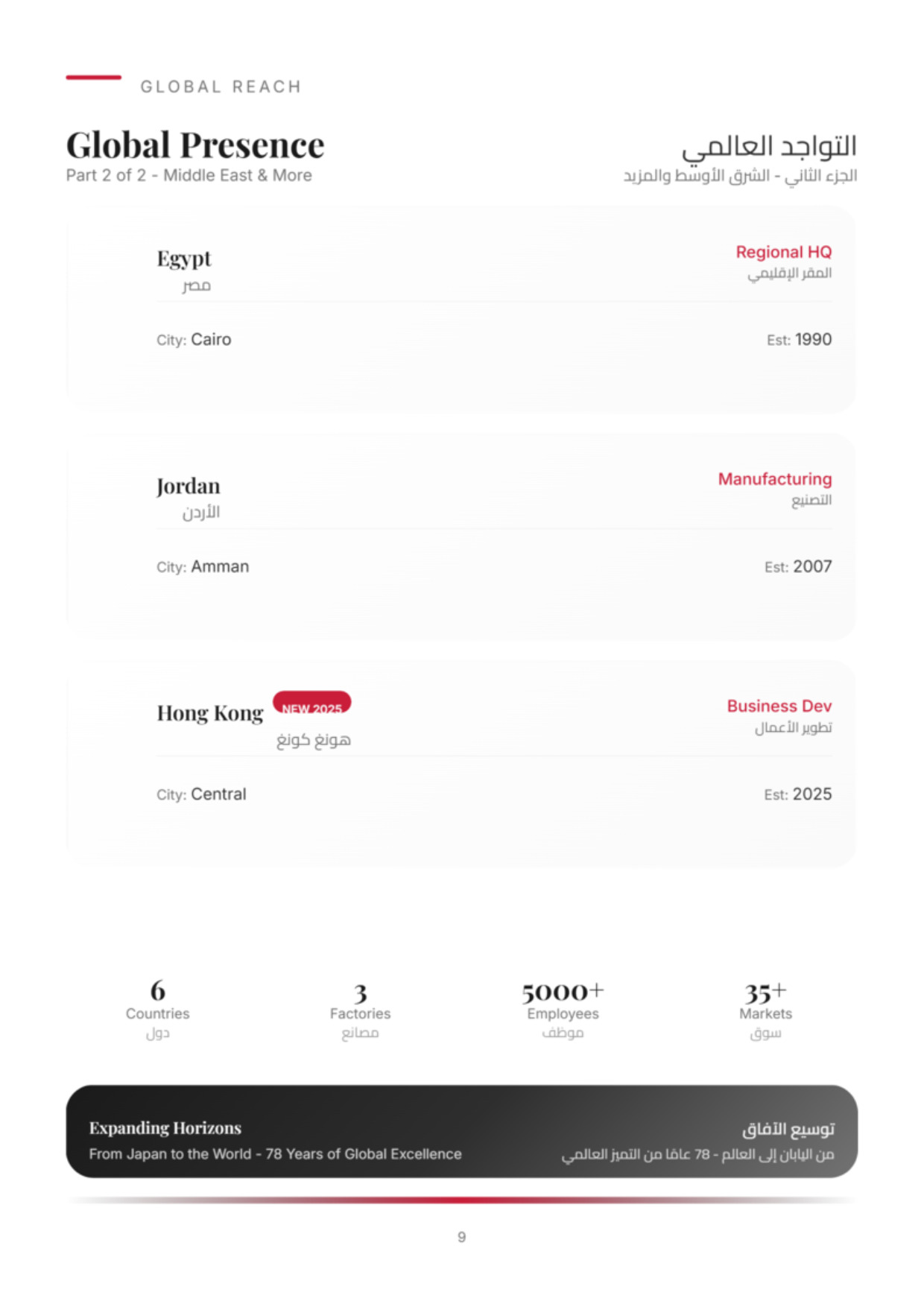Click the Business Dev label
The image size is (924, 1307).
pyautogui.click(x=779, y=706)
